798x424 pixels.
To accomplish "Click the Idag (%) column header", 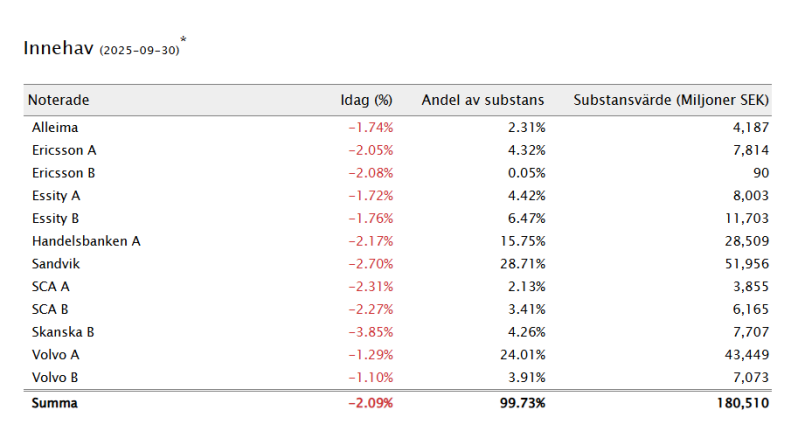I will tap(366, 100).
